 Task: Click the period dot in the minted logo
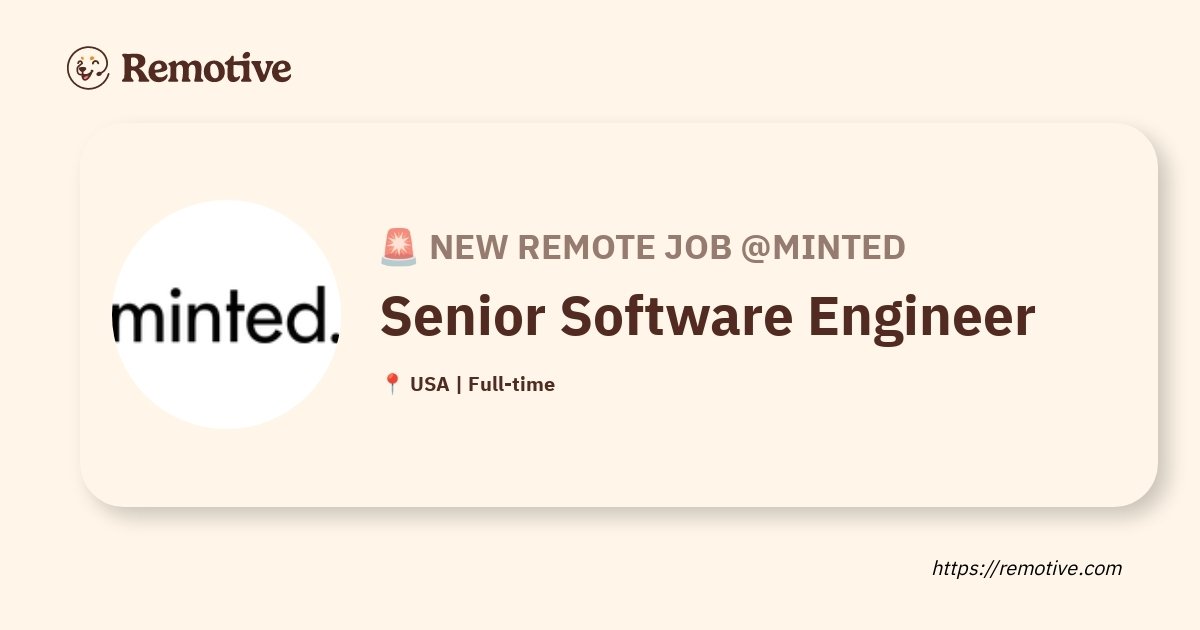click(334, 337)
